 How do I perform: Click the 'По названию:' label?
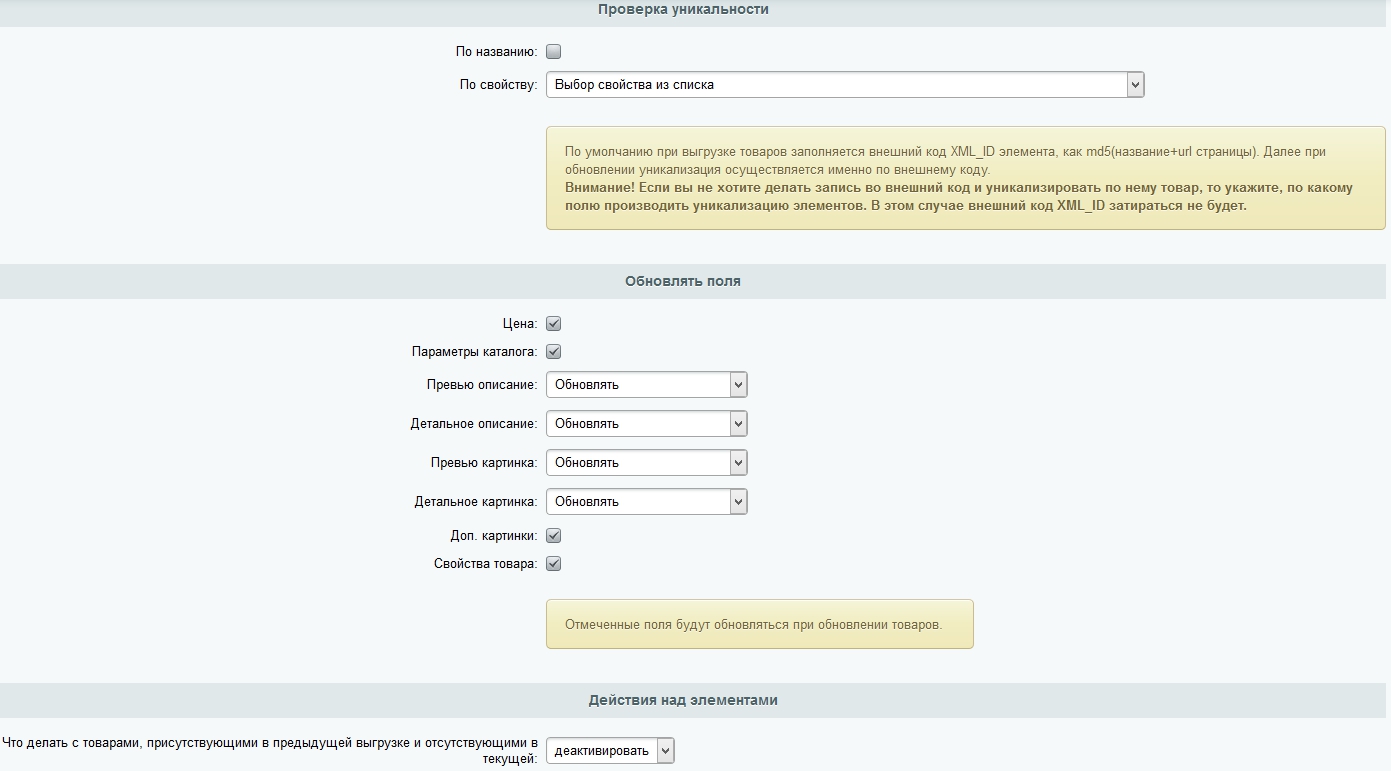[x=496, y=52]
